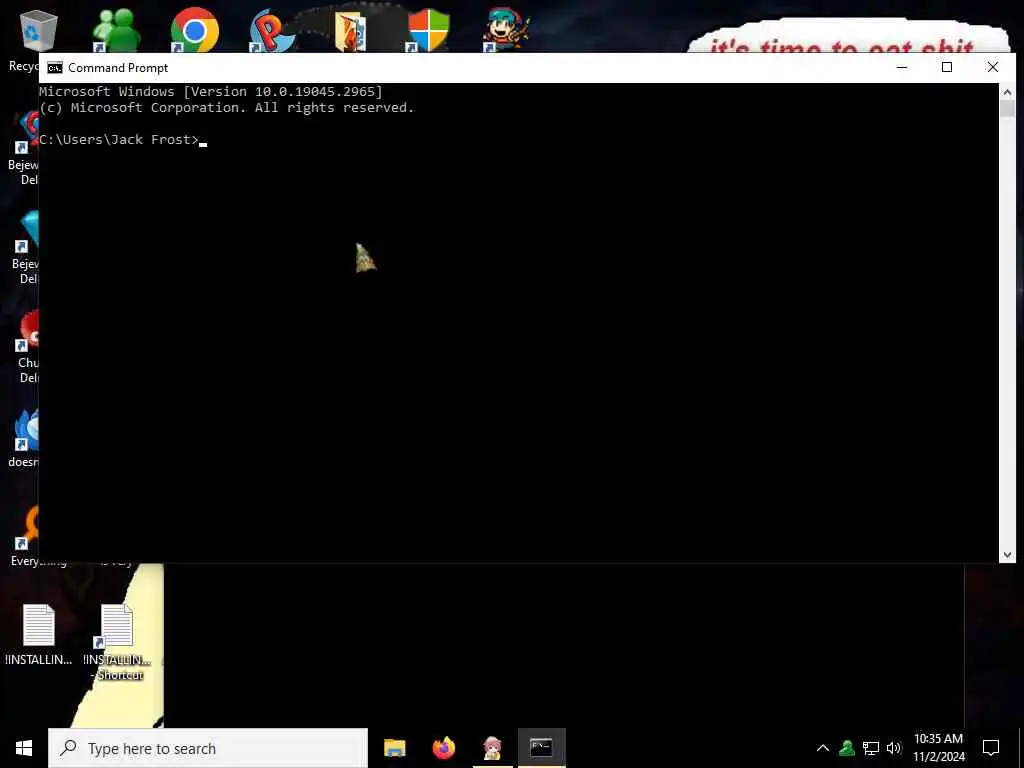Select the Command Prompt taskbar button
Screen dimensions: 1024x768
coord(541,748)
